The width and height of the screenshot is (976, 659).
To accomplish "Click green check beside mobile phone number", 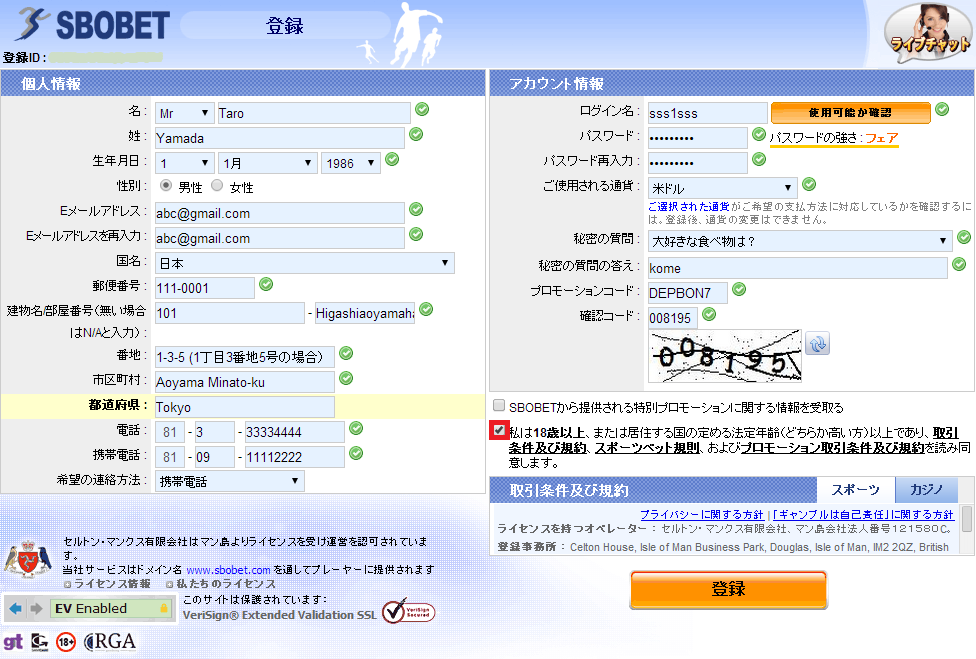I will [356, 453].
